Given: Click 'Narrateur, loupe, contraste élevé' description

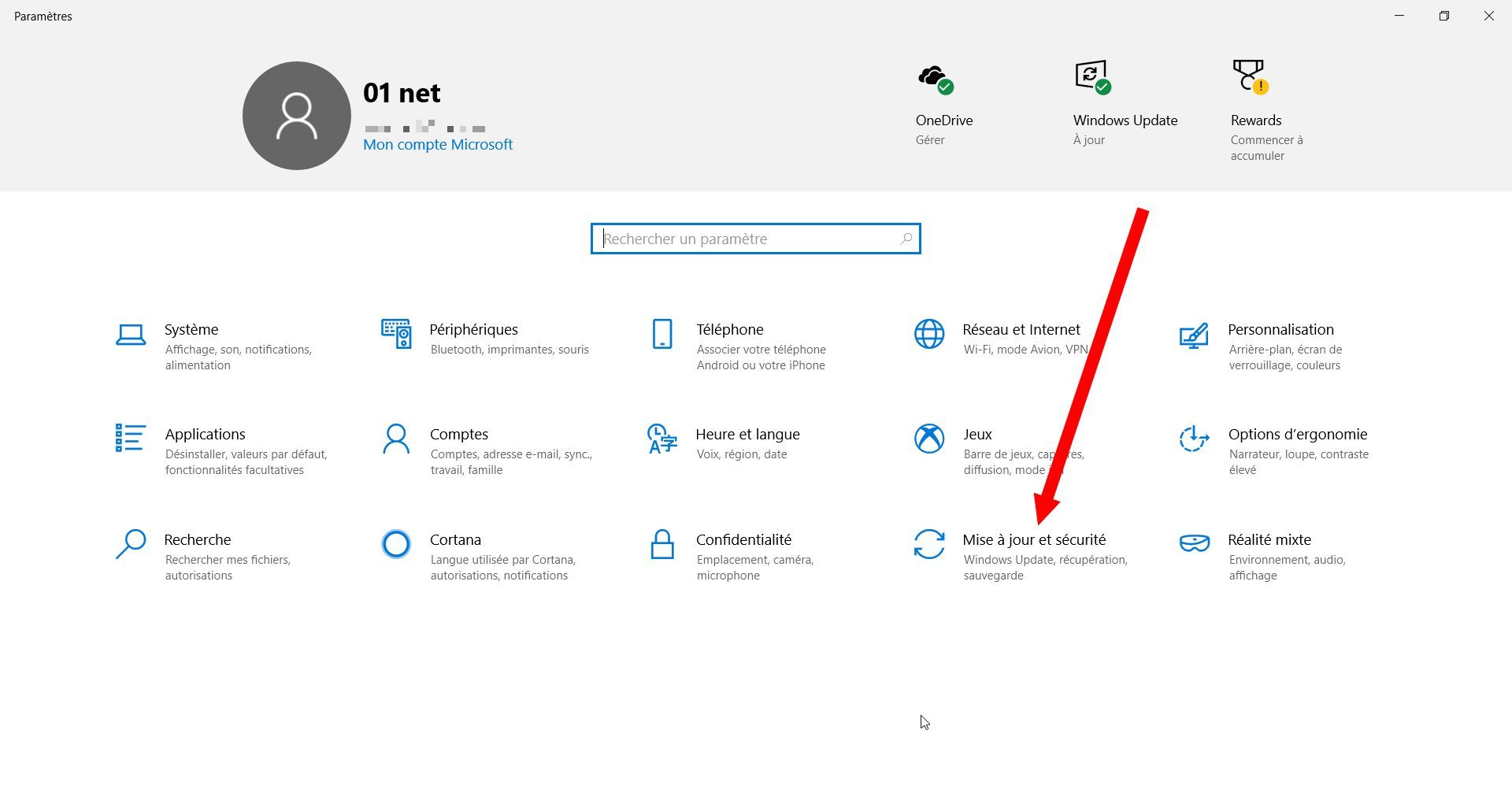Looking at the screenshot, I should [1299, 462].
